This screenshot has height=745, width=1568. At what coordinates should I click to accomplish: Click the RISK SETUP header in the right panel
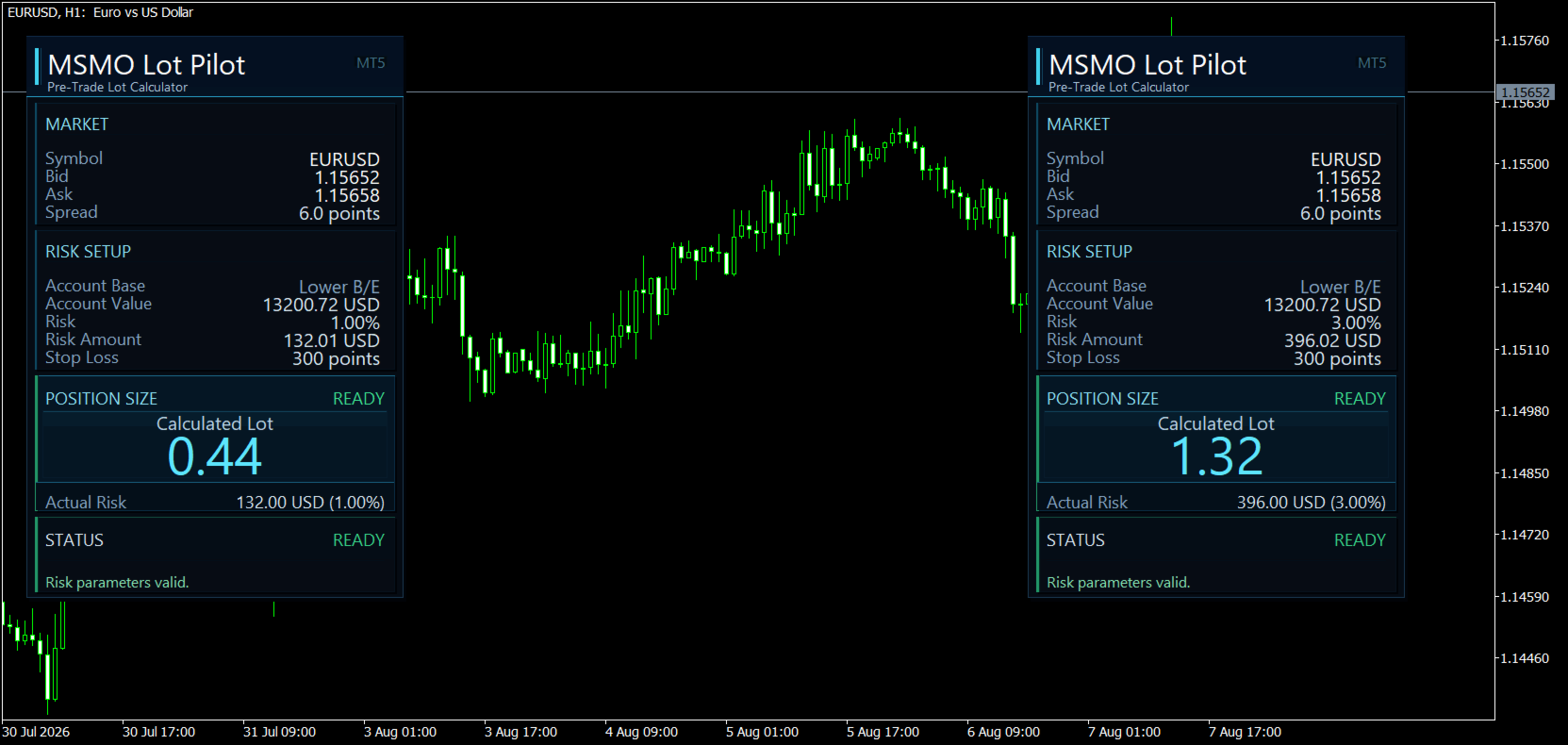tap(1089, 252)
